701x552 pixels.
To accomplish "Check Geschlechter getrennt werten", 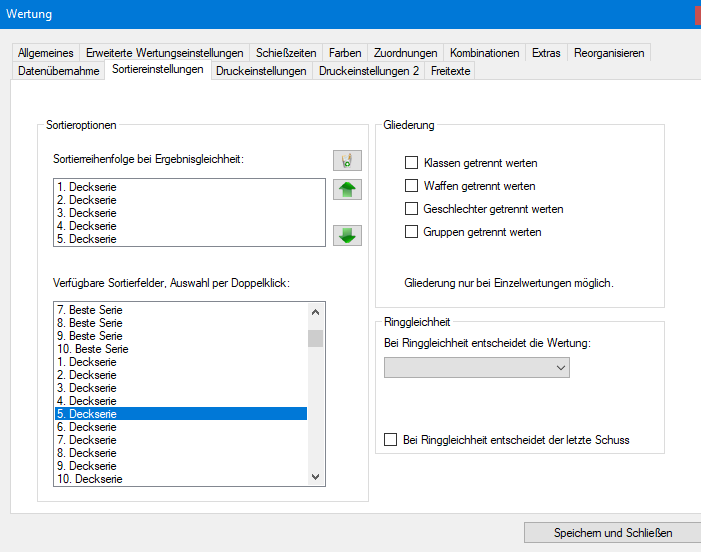I will (x=411, y=209).
